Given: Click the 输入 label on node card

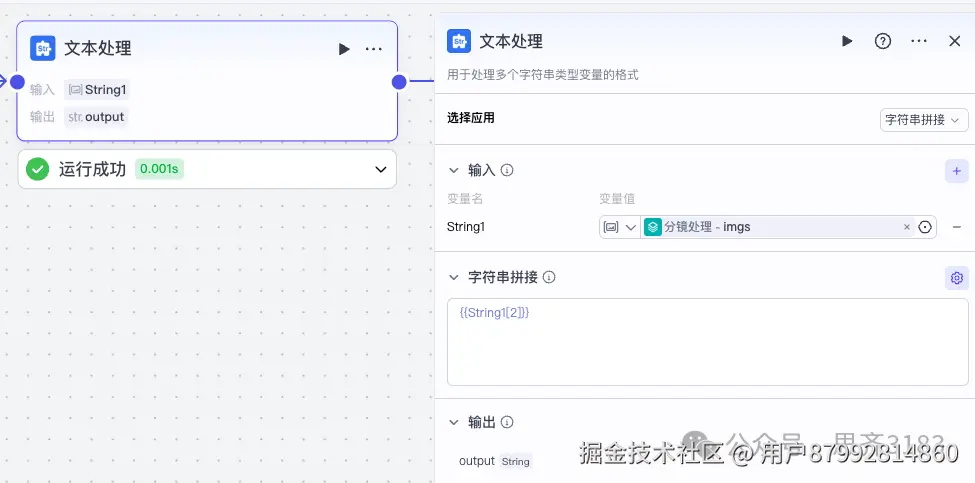Looking at the screenshot, I should [x=42, y=90].
